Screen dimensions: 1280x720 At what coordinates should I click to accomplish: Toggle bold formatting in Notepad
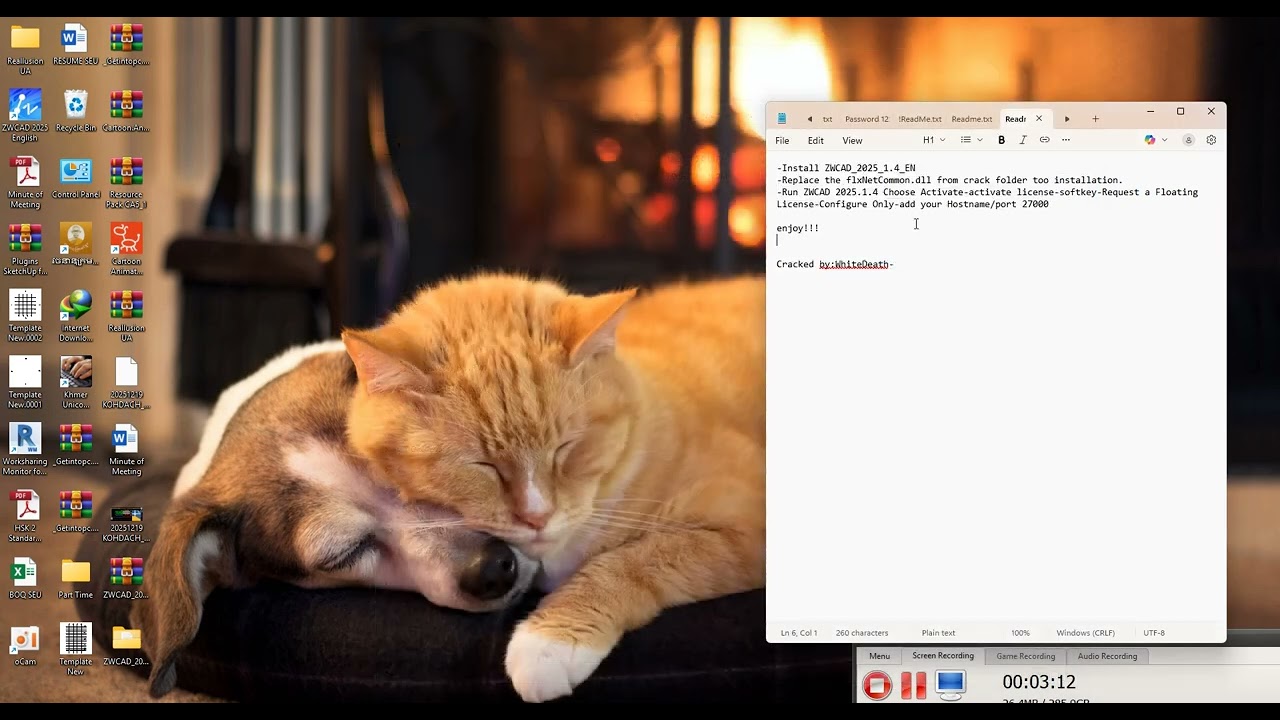1001,140
